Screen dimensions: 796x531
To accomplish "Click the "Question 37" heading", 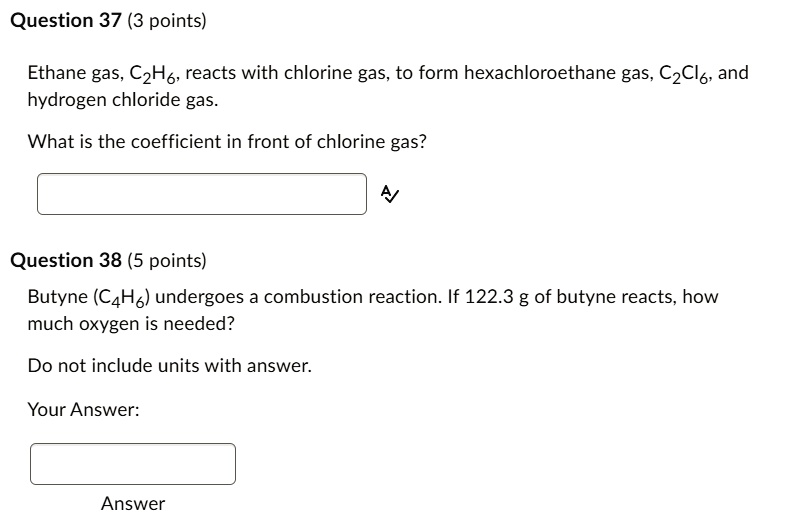I will 66,20.
